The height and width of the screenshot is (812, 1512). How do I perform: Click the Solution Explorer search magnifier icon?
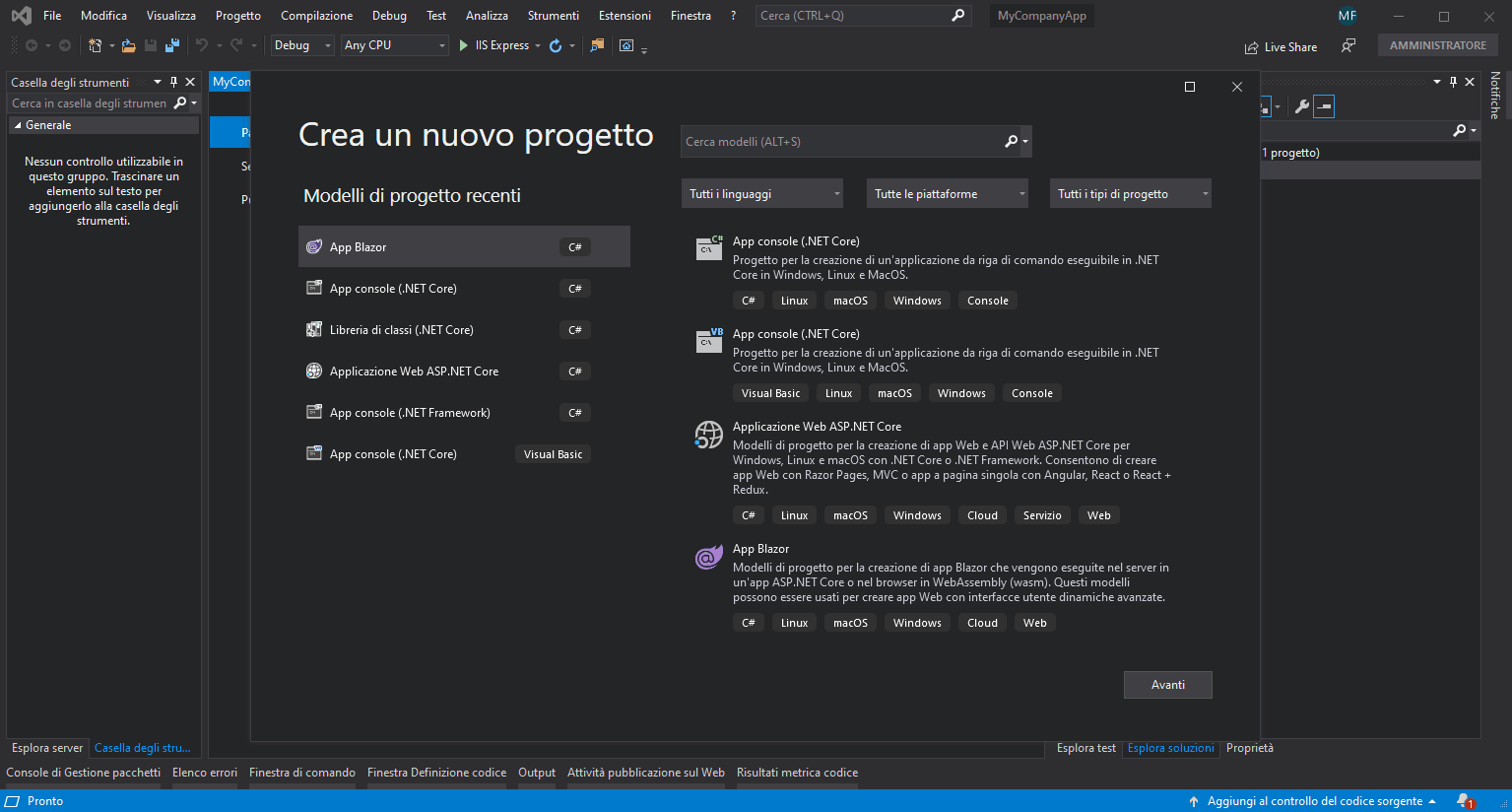pyautogui.click(x=1460, y=130)
